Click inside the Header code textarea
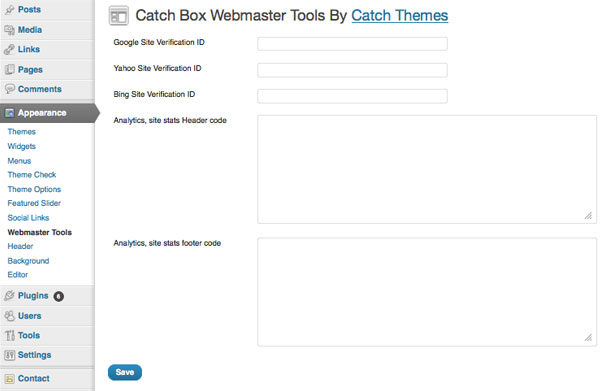 click(427, 169)
